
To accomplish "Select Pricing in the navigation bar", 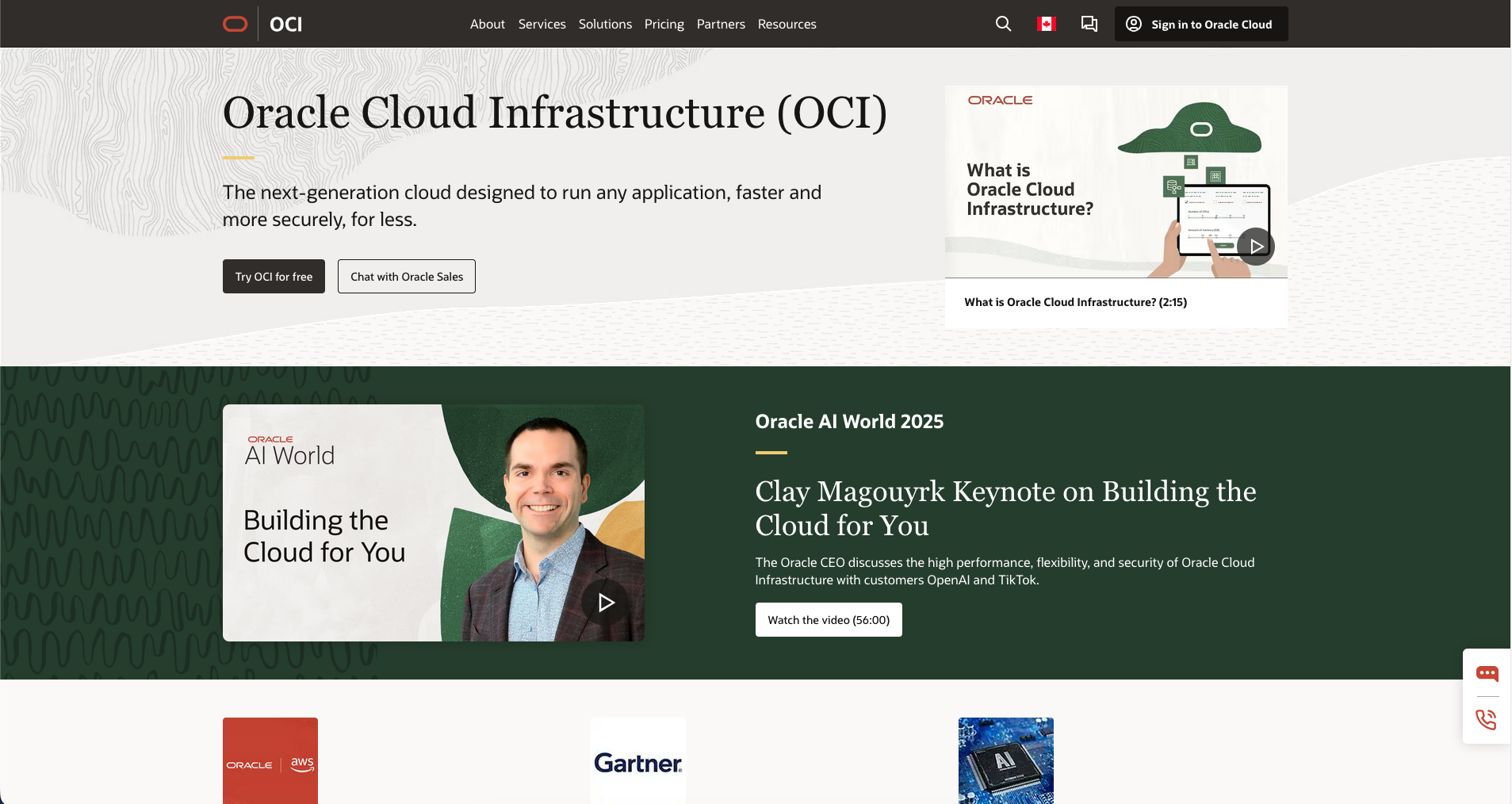I will [664, 24].
